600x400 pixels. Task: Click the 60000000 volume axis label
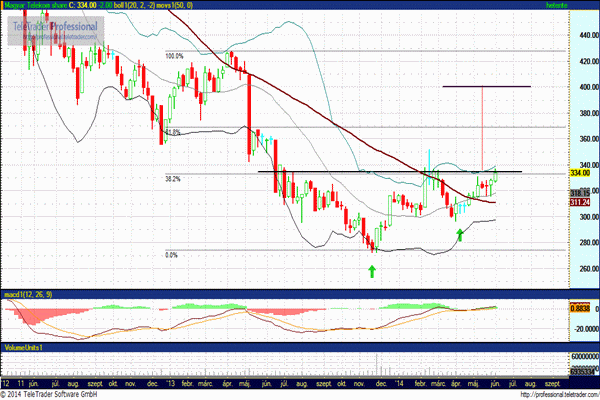[585, 356]
